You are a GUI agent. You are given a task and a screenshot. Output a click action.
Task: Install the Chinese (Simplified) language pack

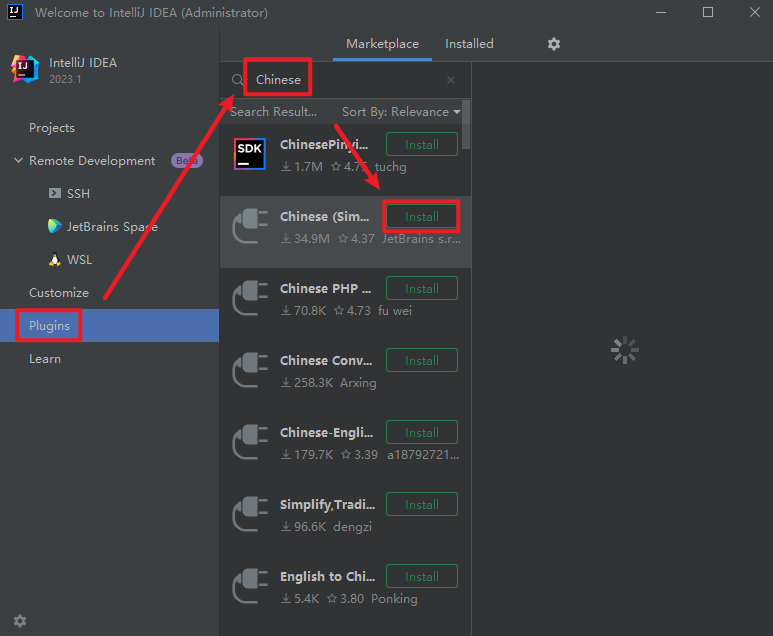click(x=422, y=216)
